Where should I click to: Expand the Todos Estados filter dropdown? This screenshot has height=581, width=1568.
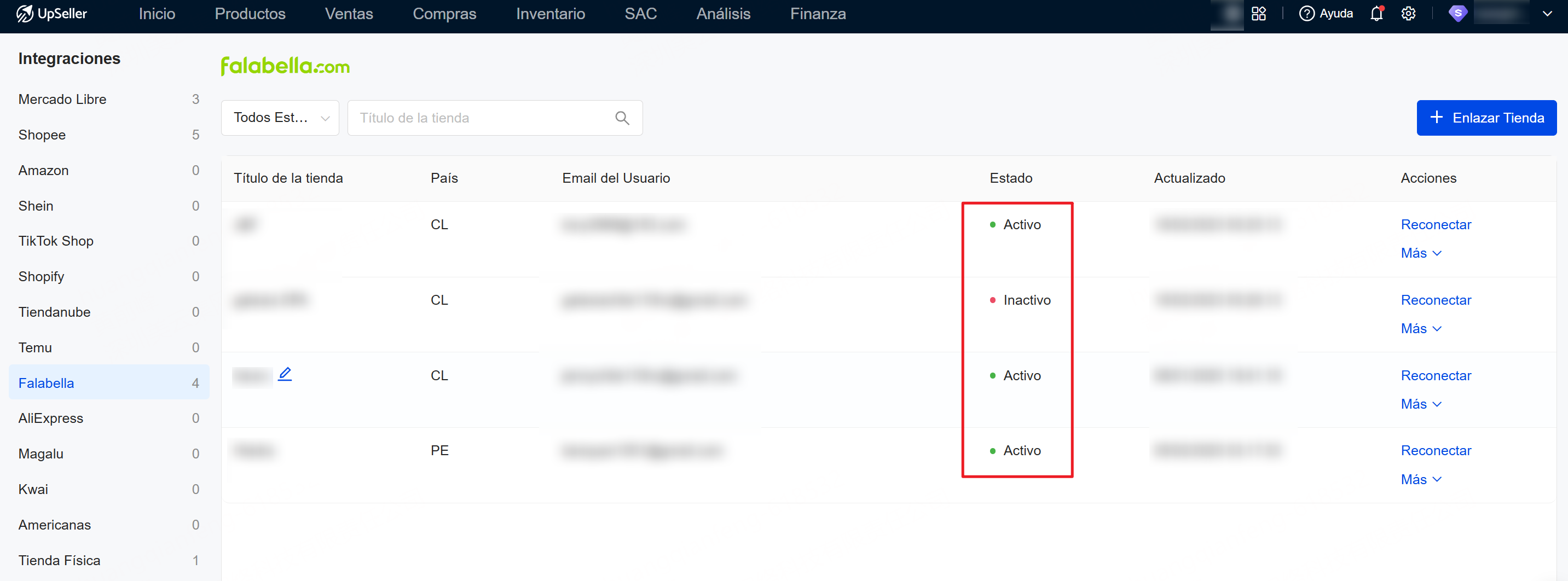[x=280, y=118]
